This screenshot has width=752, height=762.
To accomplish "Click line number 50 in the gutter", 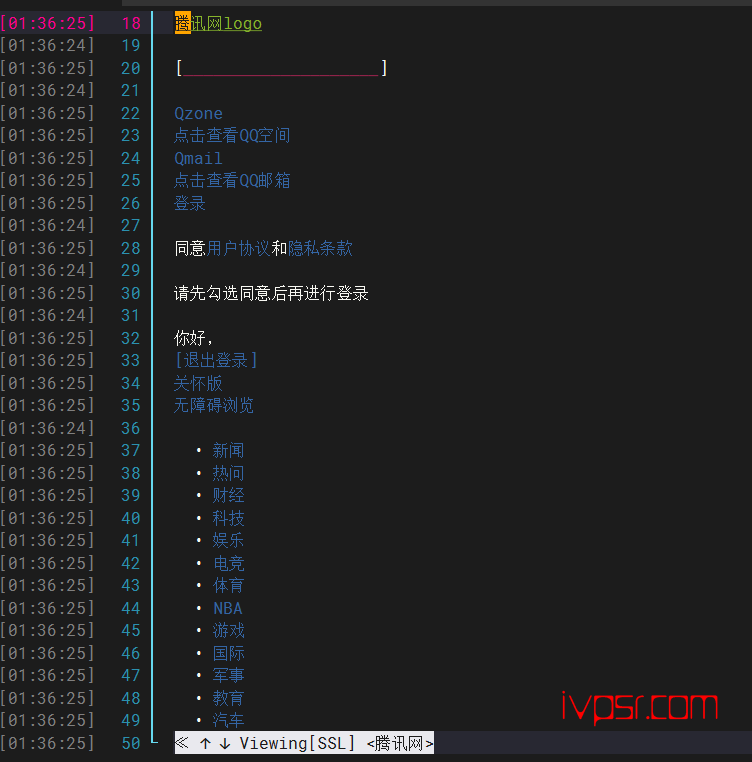I will [131, 743].
